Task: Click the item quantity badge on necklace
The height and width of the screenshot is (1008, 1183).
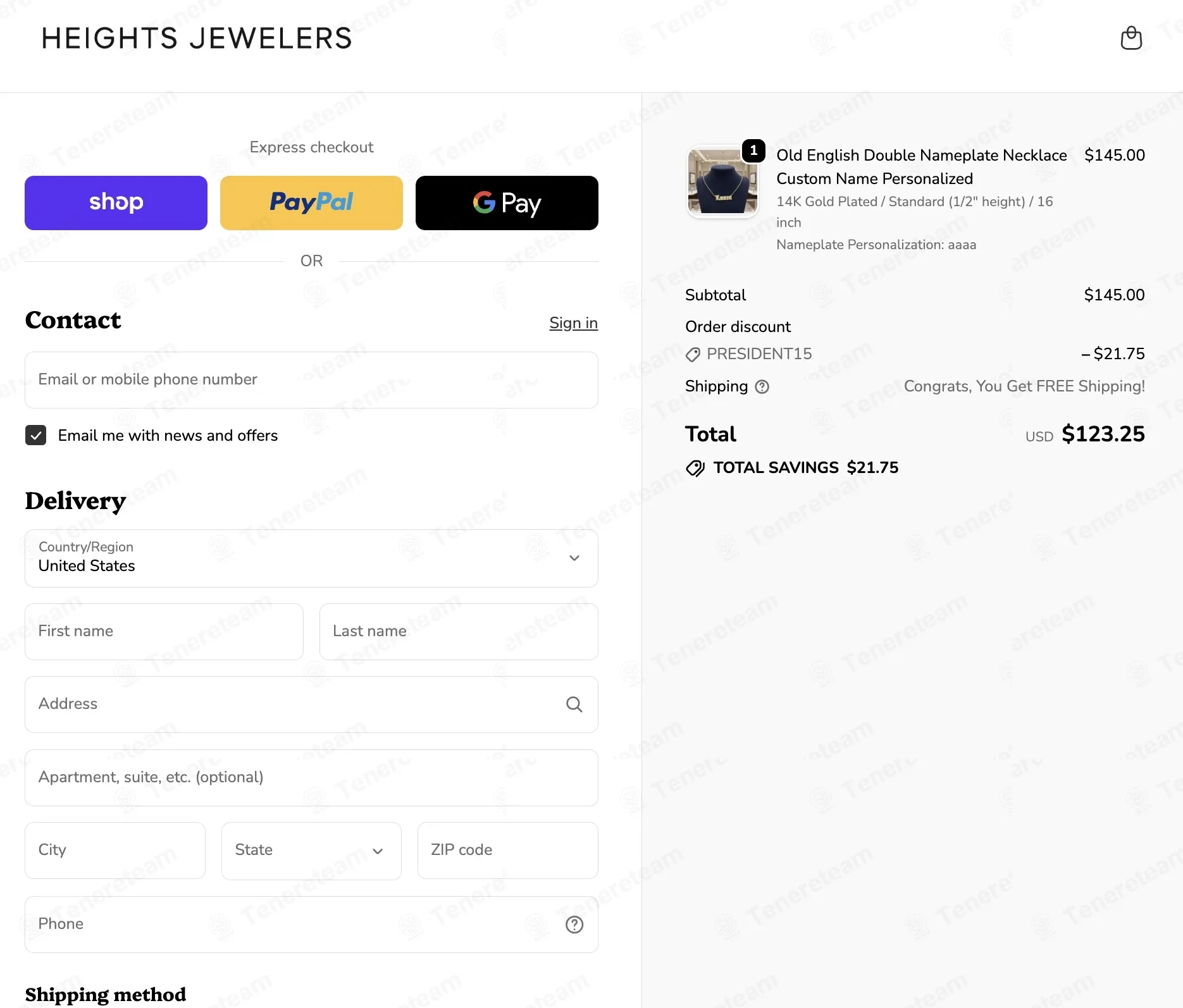Action: [x=753, y=151]
